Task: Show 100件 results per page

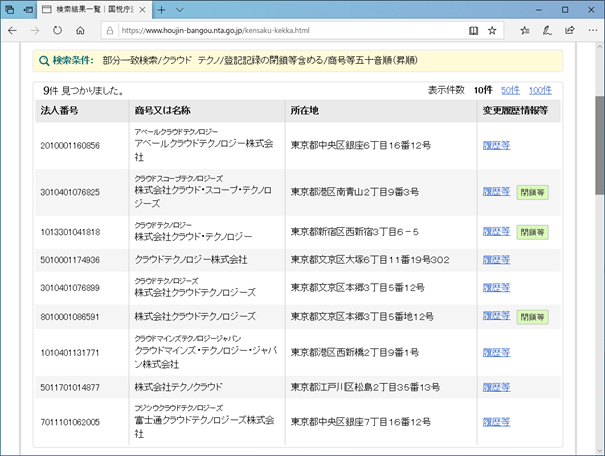Action: [539, 90]
